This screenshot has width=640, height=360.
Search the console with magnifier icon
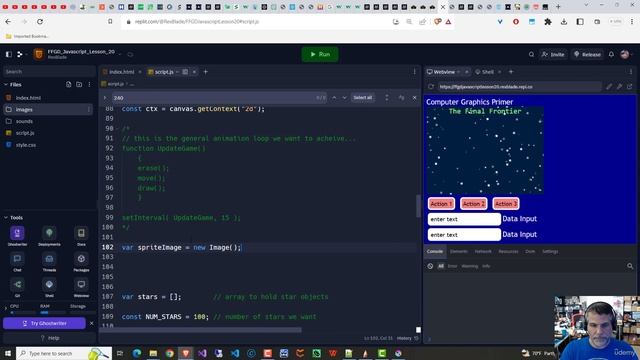[630, 266]
